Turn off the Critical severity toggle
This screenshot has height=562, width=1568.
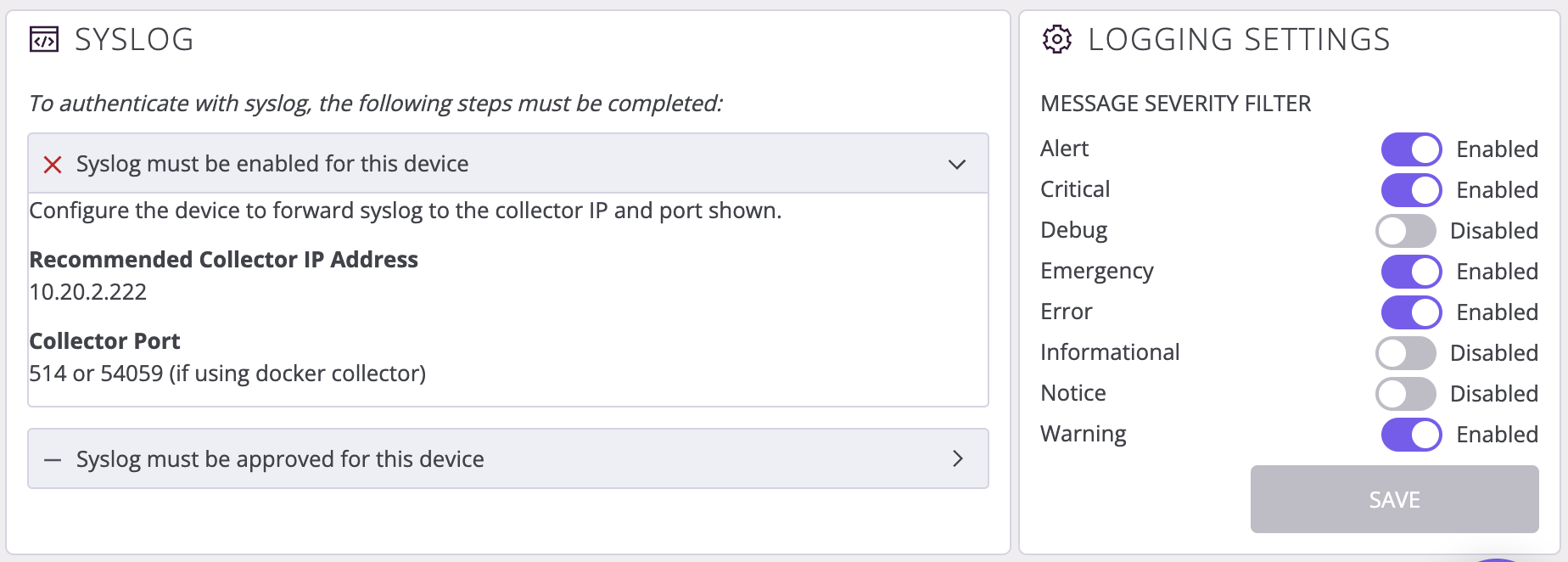coord(1411,190)
